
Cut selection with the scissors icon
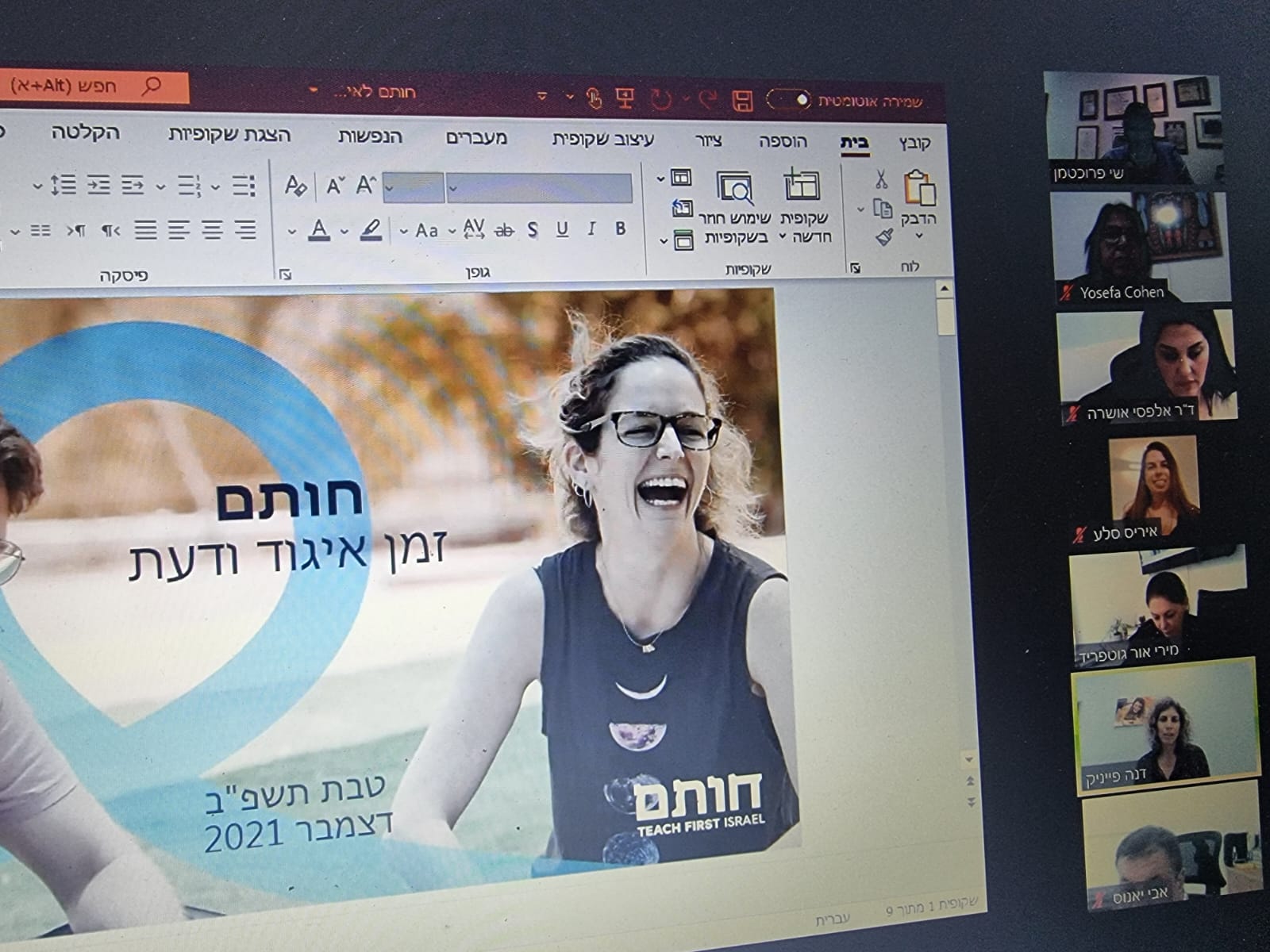tap(881, 178)
